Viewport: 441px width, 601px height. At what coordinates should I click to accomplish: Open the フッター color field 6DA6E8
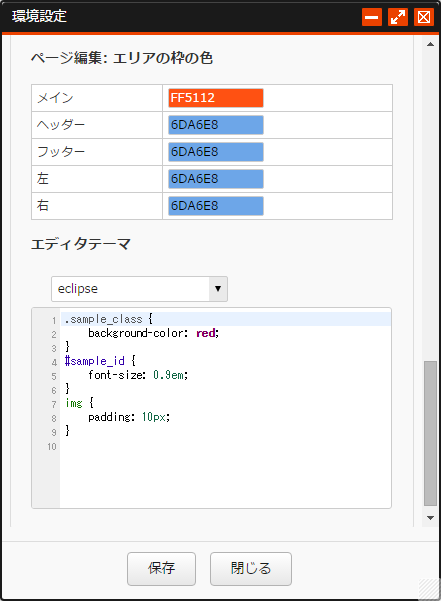click(x=216, y=152)
